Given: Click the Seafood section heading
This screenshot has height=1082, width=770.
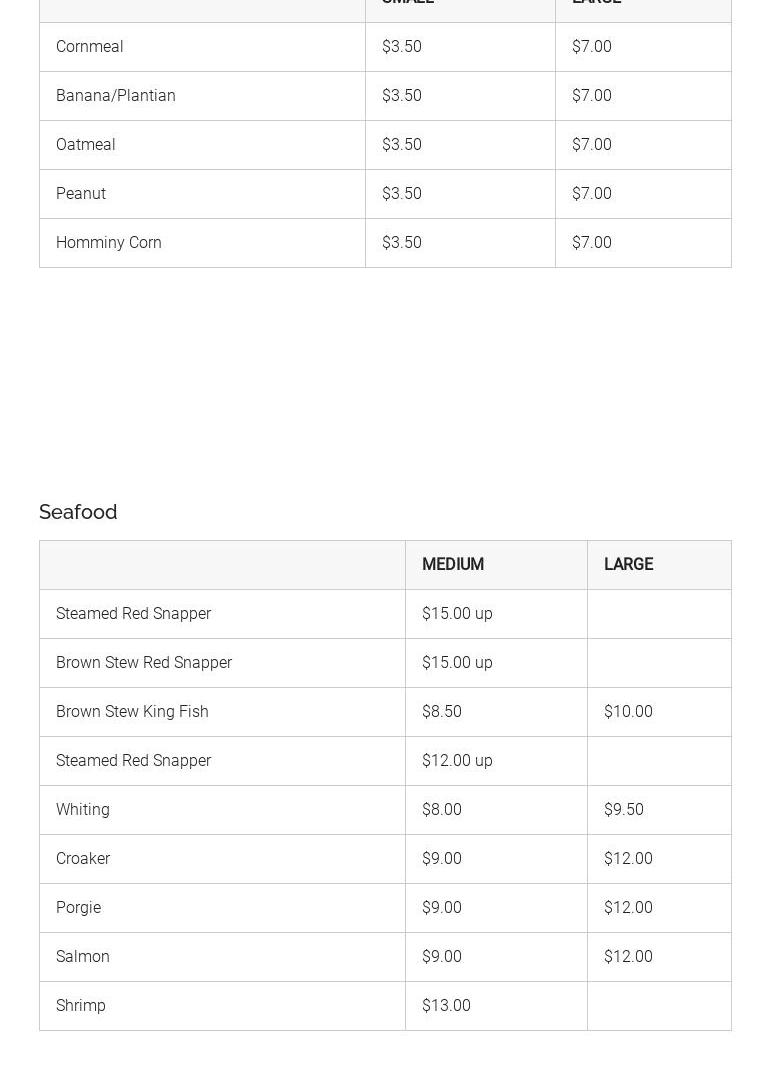Looking at the screenshot, I should [x=78, y=512].
